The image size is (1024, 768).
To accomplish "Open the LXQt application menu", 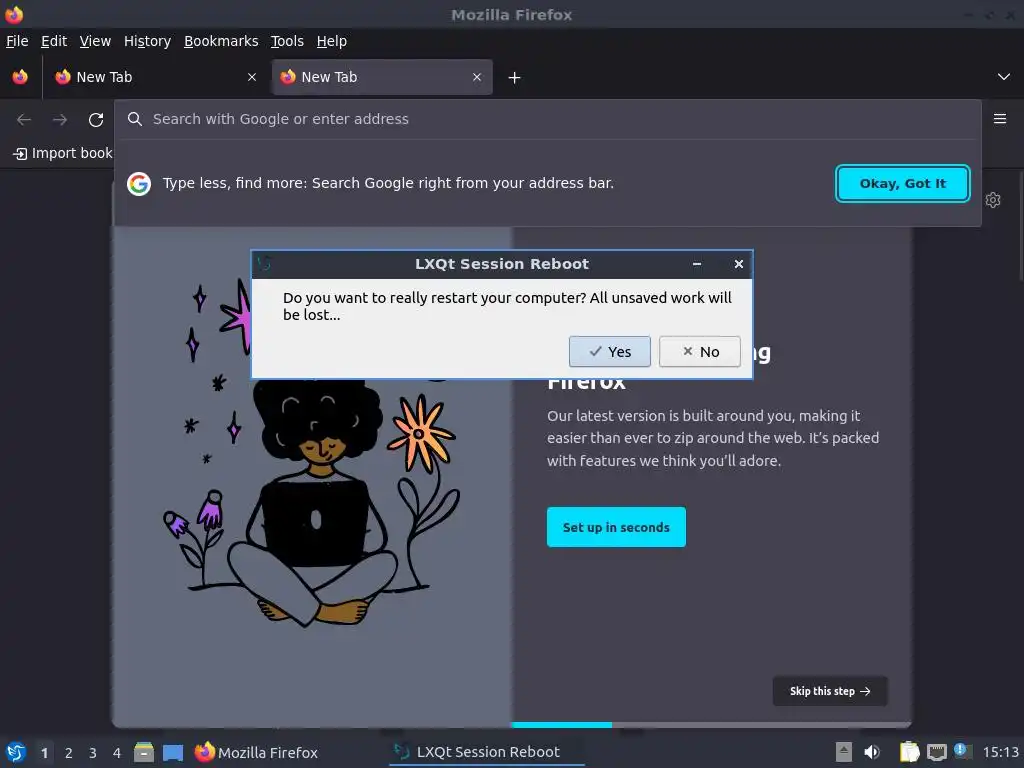I will [x=16, y=753].
